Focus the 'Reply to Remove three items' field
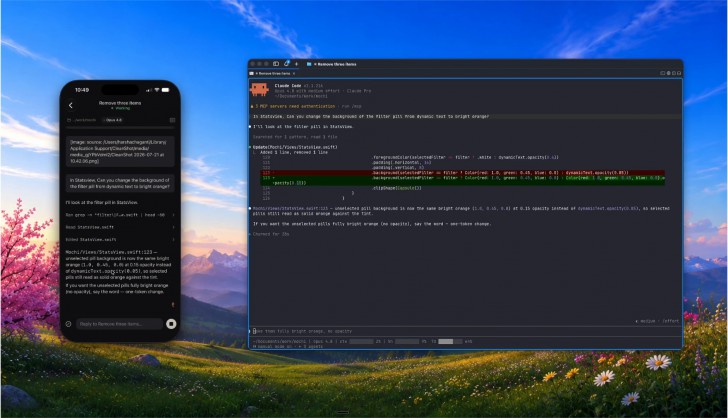 [119, 324]
